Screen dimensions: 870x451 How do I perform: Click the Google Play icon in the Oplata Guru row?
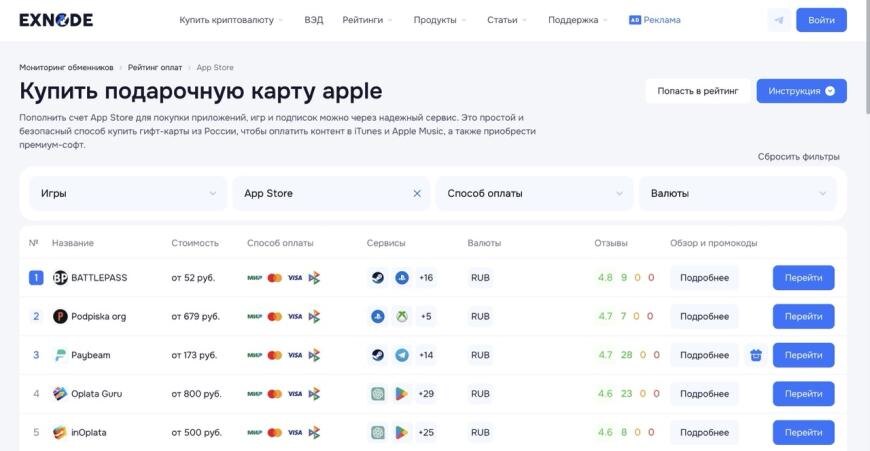(402, 394)
